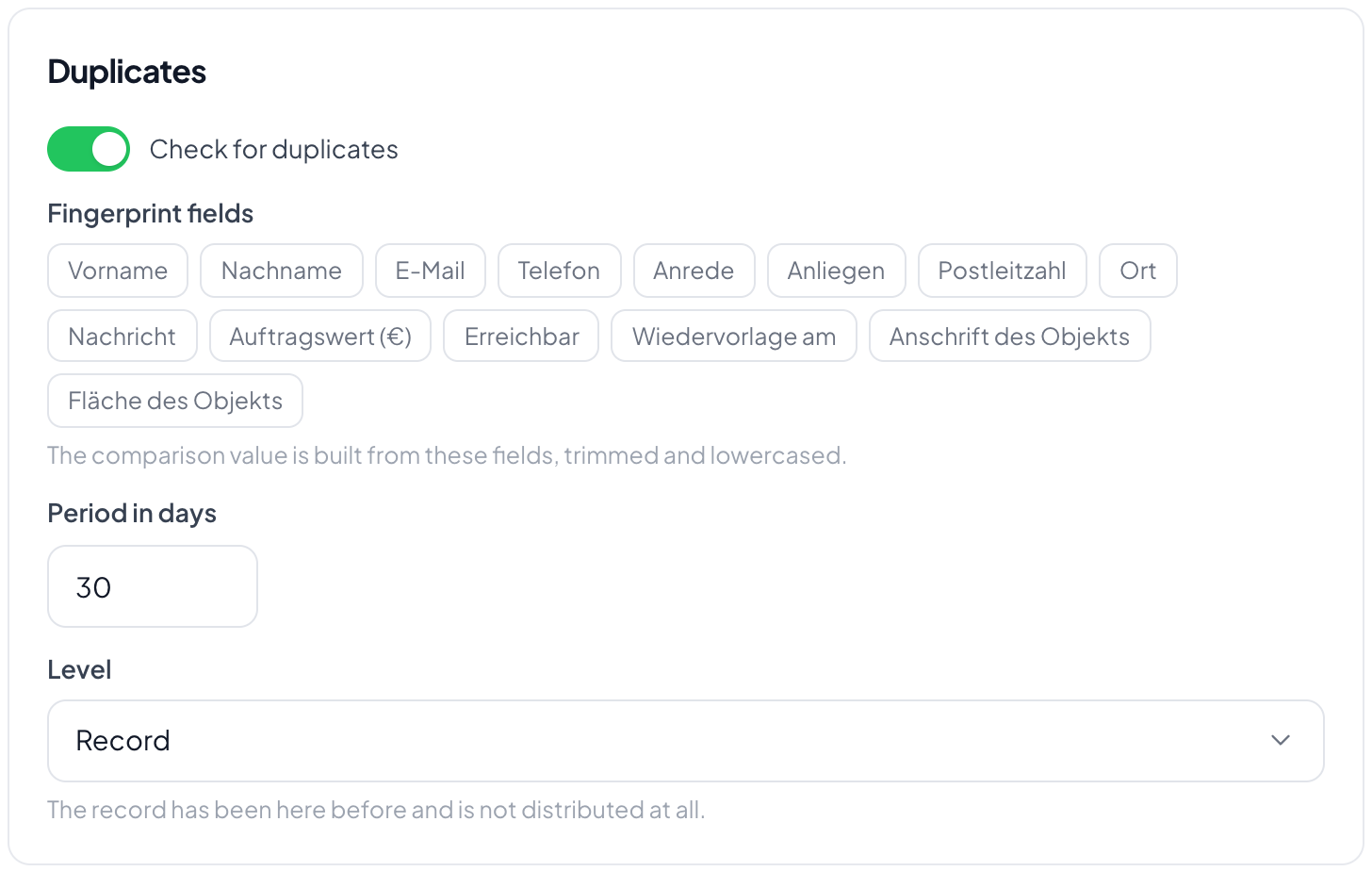Screen dimensions: 1372x871
Task: Pick the E-Mail fingerprint chip
Action: tap(431, 271)
